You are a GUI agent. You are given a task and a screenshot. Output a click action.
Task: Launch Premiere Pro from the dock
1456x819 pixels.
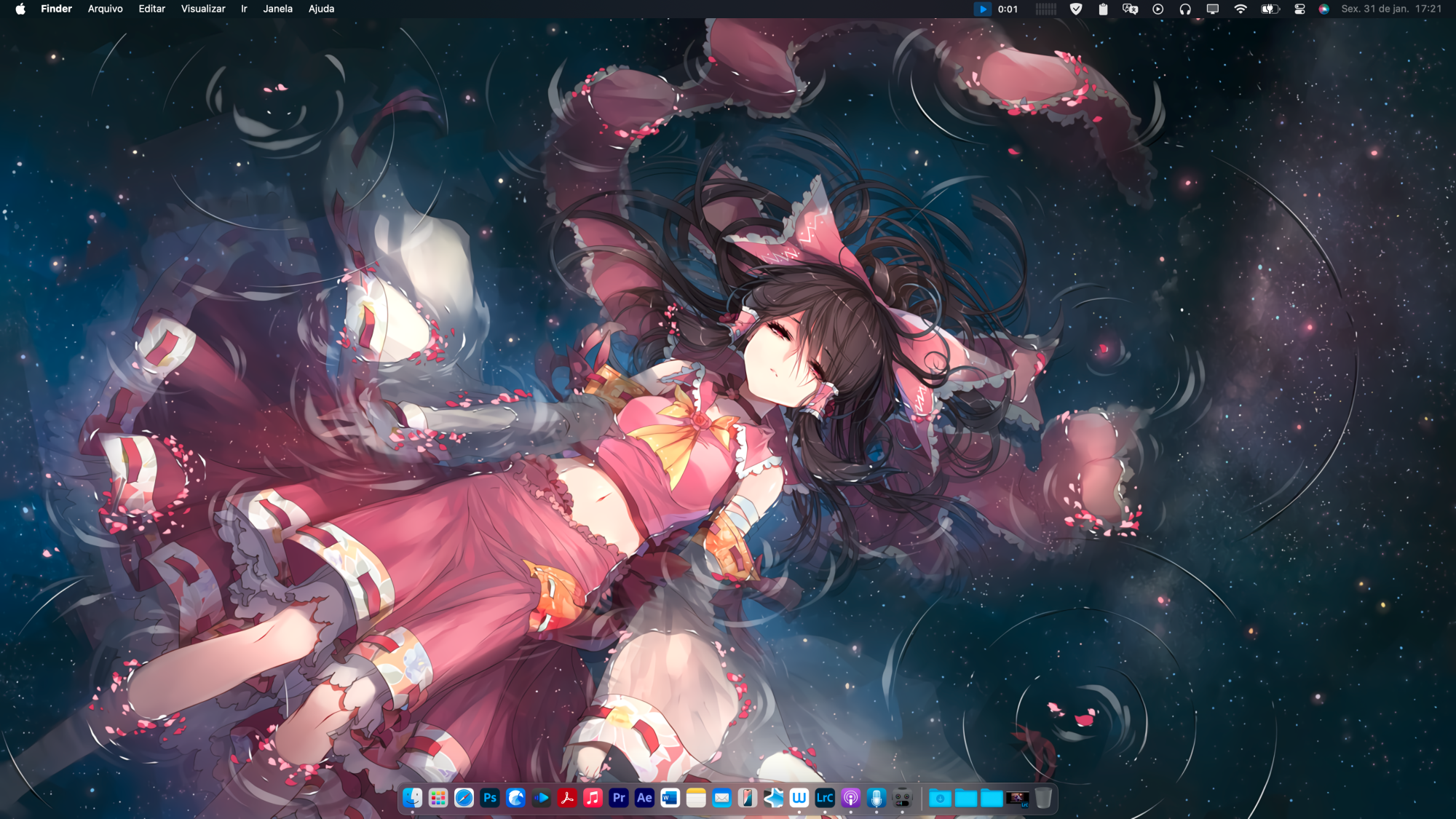pos(619,798)
